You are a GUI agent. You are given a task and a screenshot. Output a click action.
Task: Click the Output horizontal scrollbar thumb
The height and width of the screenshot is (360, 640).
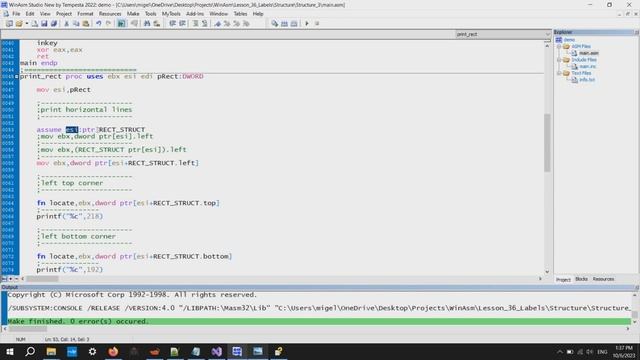[27, 329]
